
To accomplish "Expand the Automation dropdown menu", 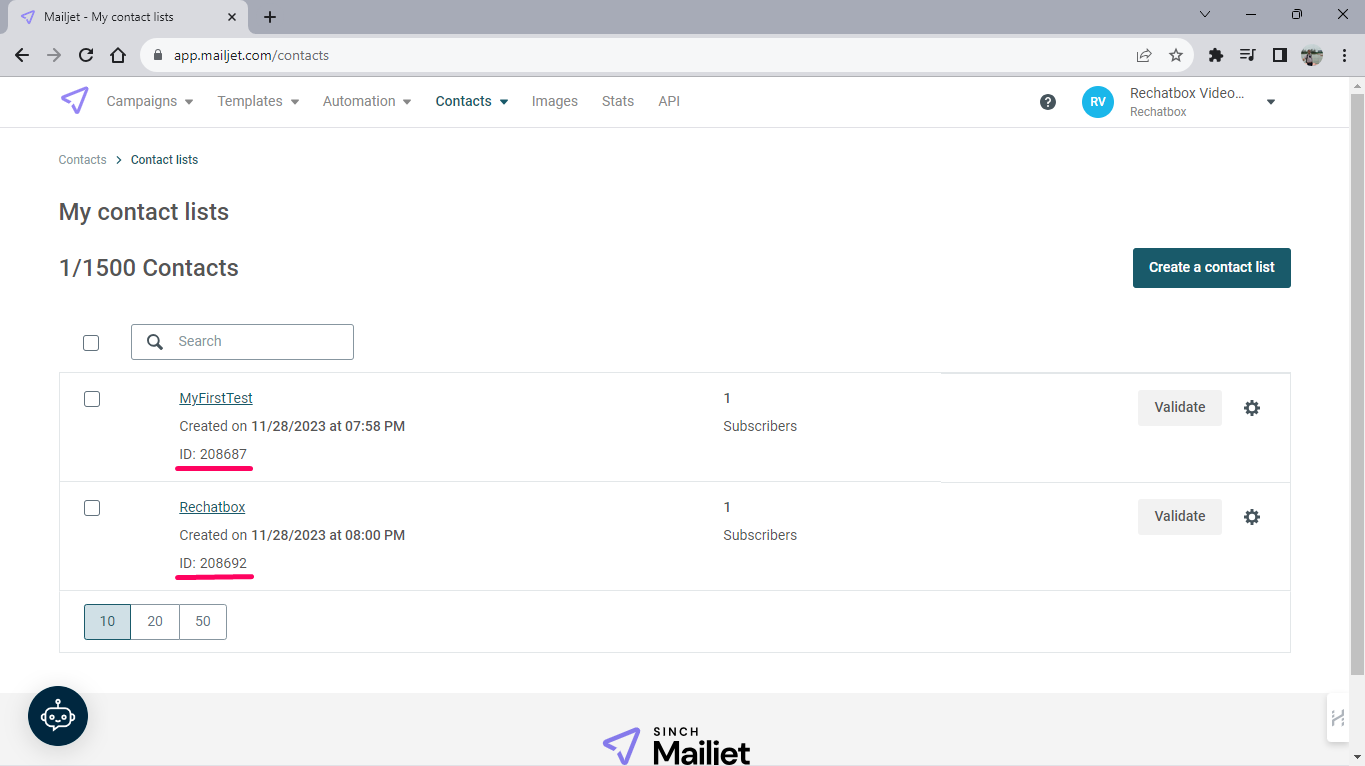I will tap(367, 101).
